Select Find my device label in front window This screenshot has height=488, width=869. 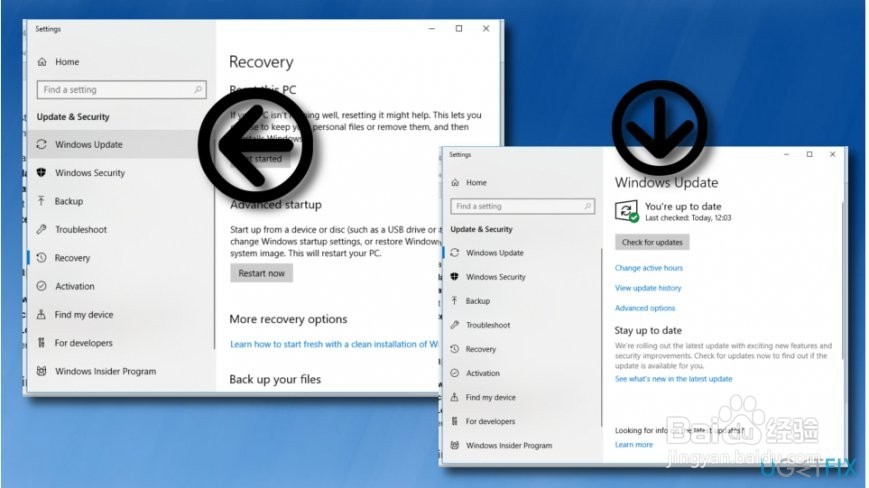pyautogui.click(x=490, y=397)
